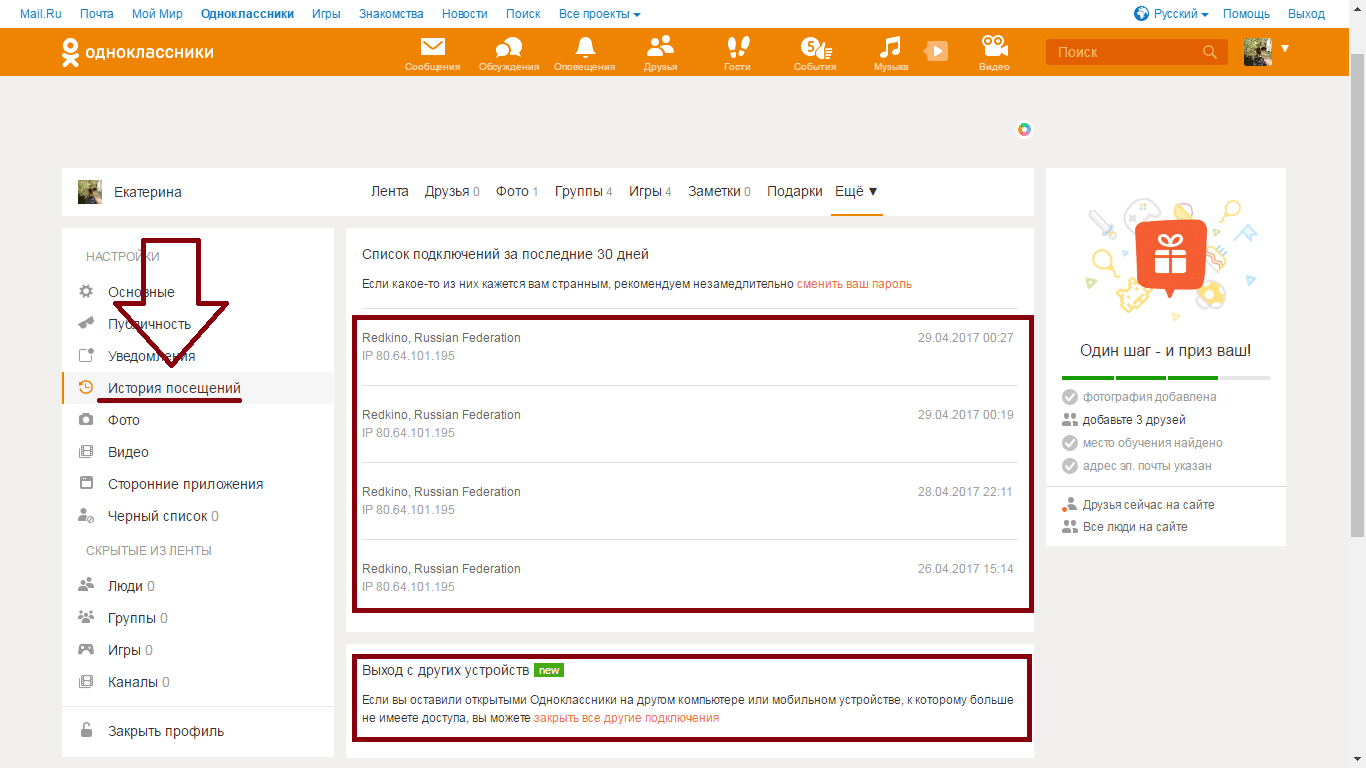
Task: Open Черный список in settings sidebar
Action: tap(157, 516)
